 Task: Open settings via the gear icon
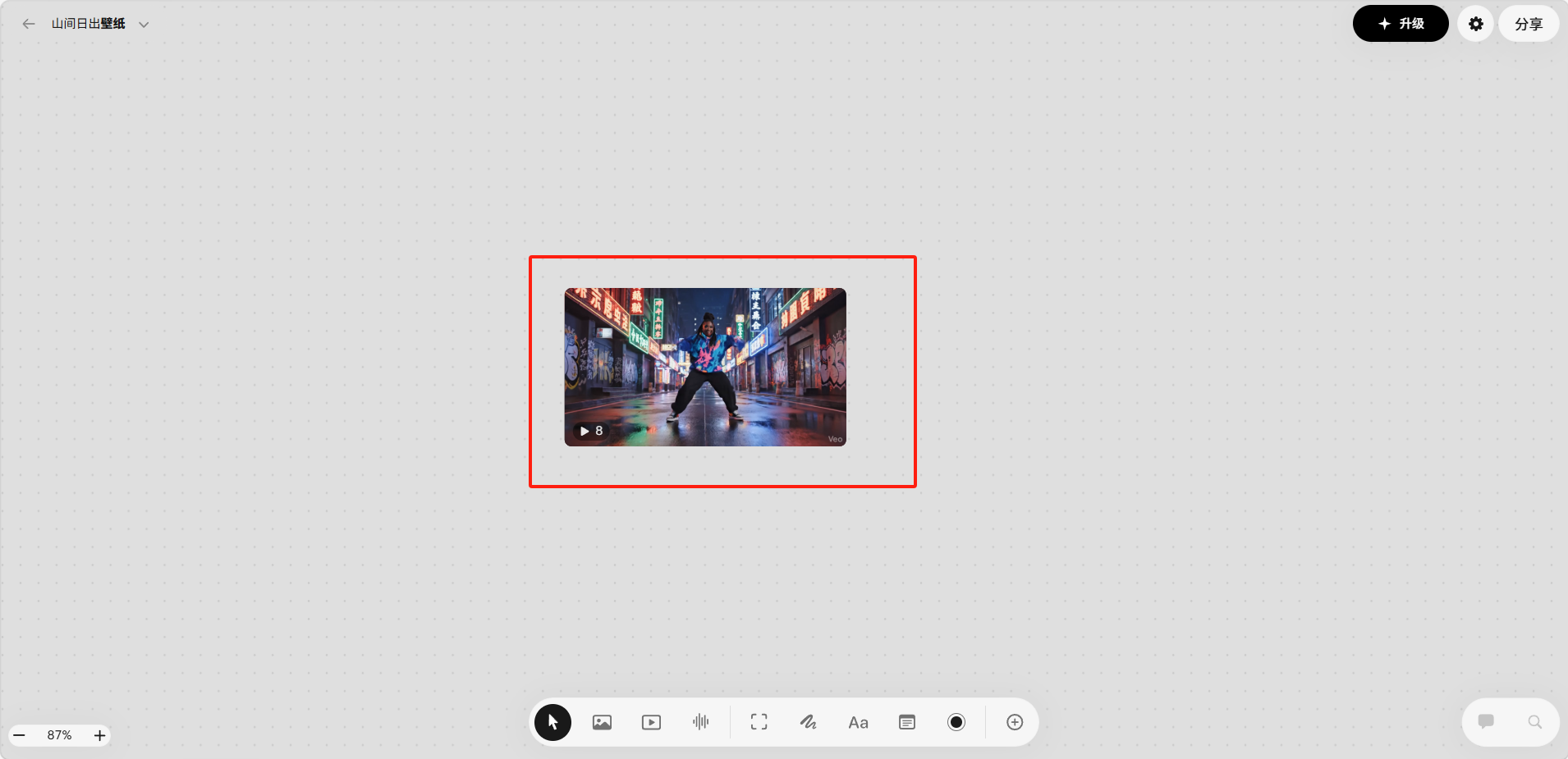point(1475,24)
